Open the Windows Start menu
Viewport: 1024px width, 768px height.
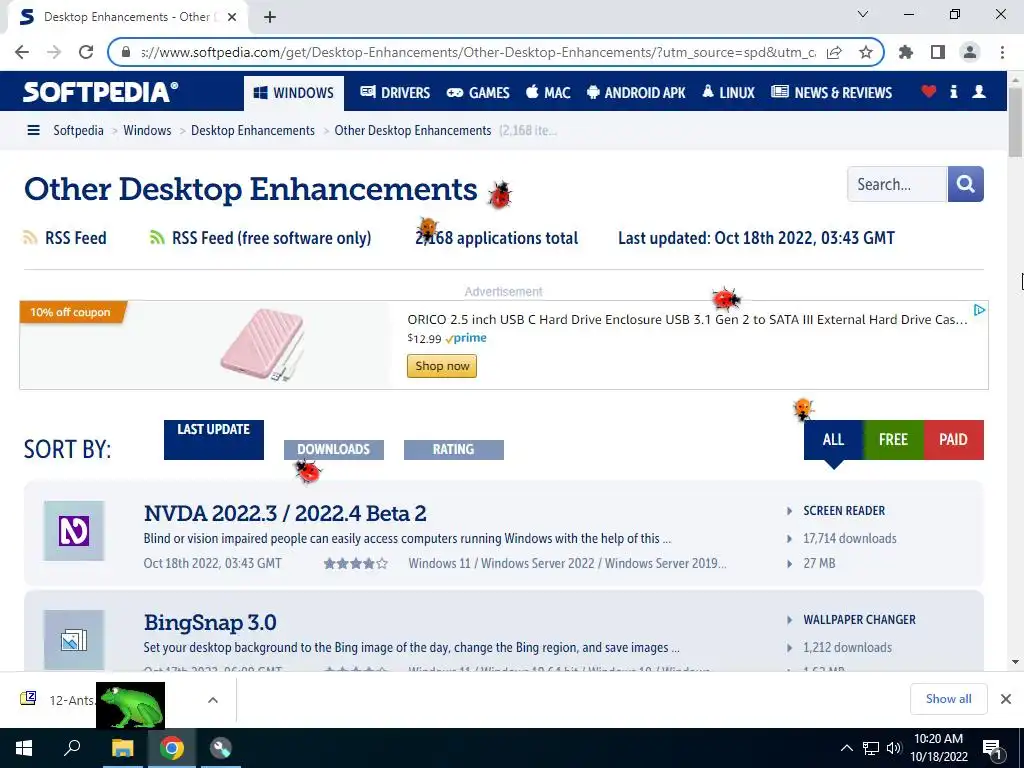click(24, 748)
